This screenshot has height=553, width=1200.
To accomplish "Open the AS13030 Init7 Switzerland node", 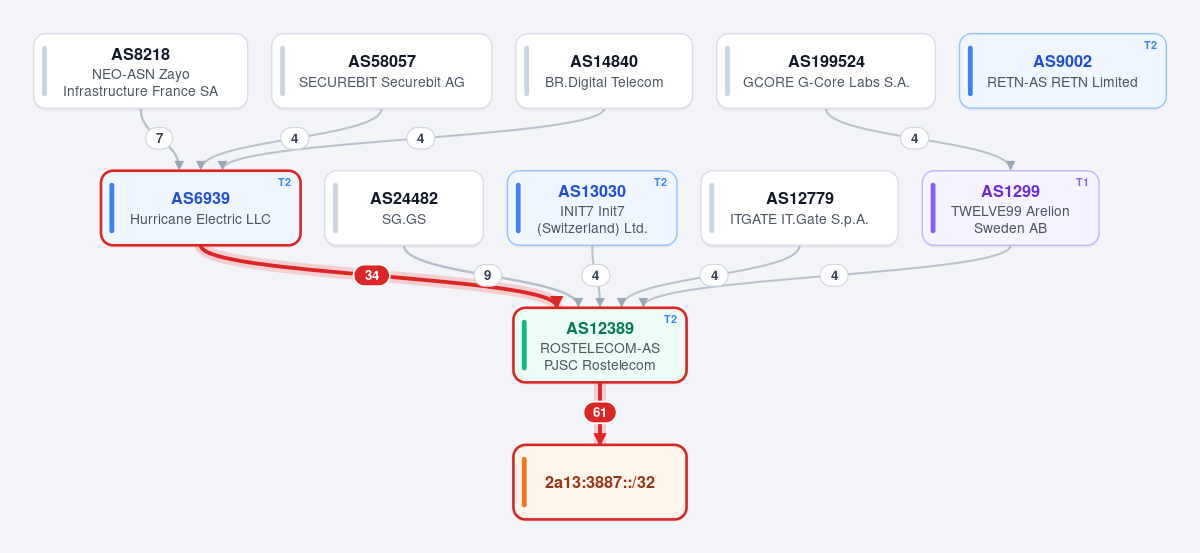I will [x=592, y=208].
